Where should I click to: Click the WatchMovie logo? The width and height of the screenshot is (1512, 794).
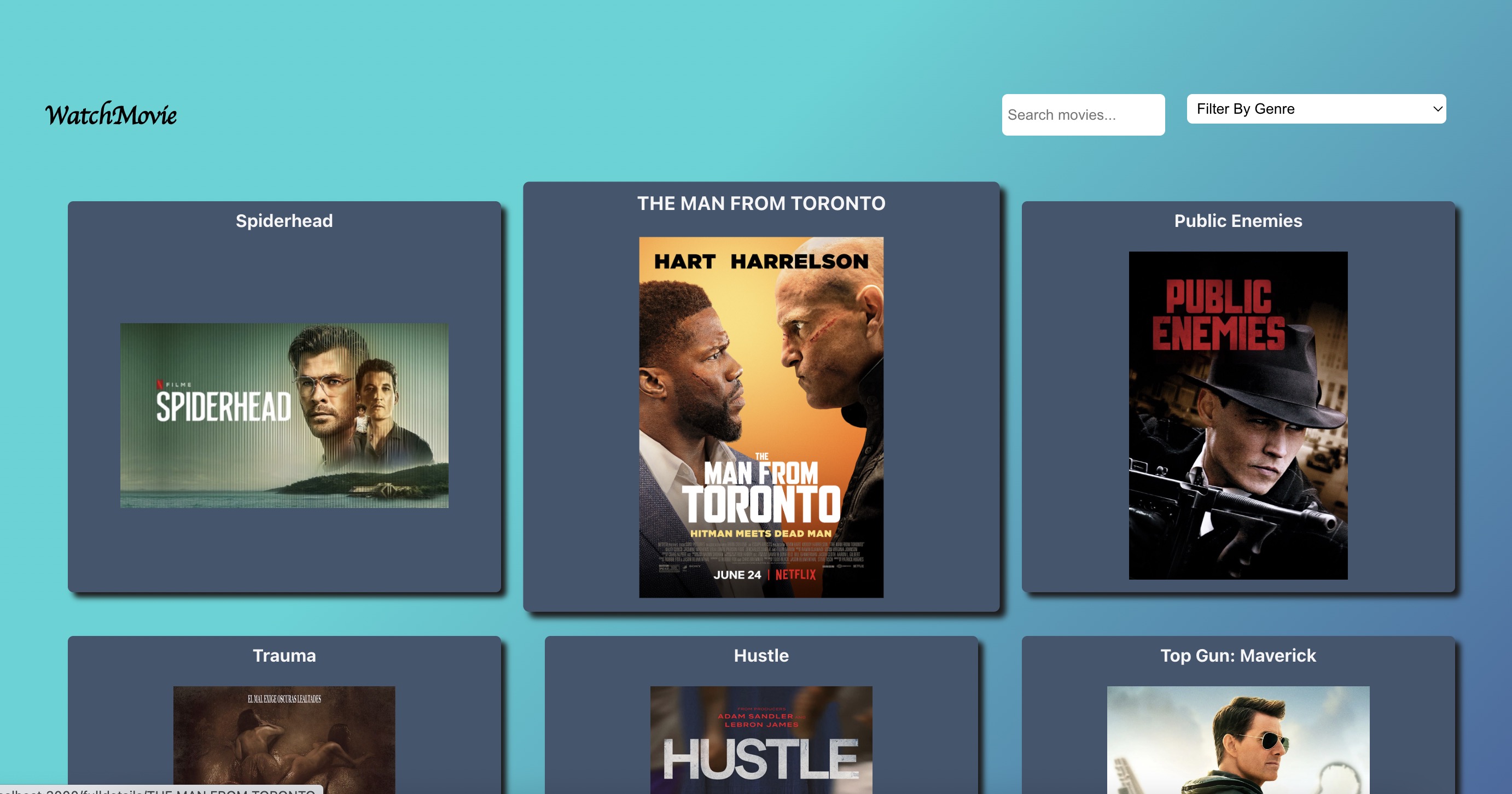click(x=111, y=114)
